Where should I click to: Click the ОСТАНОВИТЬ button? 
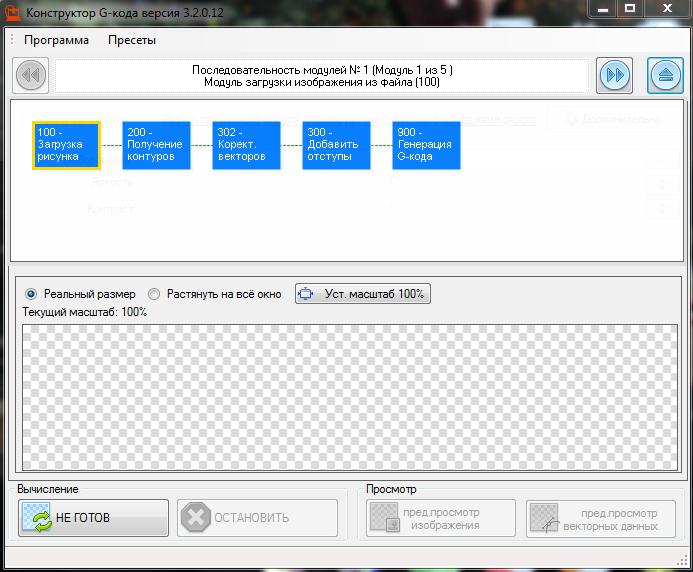(x=257, y=518)
